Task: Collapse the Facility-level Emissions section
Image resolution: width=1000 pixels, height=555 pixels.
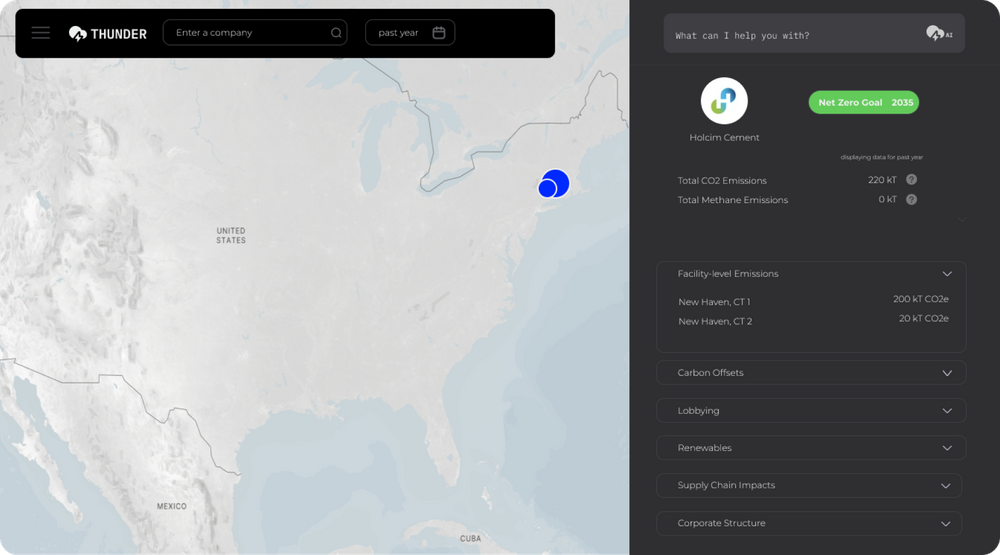Action: point(946,274)
